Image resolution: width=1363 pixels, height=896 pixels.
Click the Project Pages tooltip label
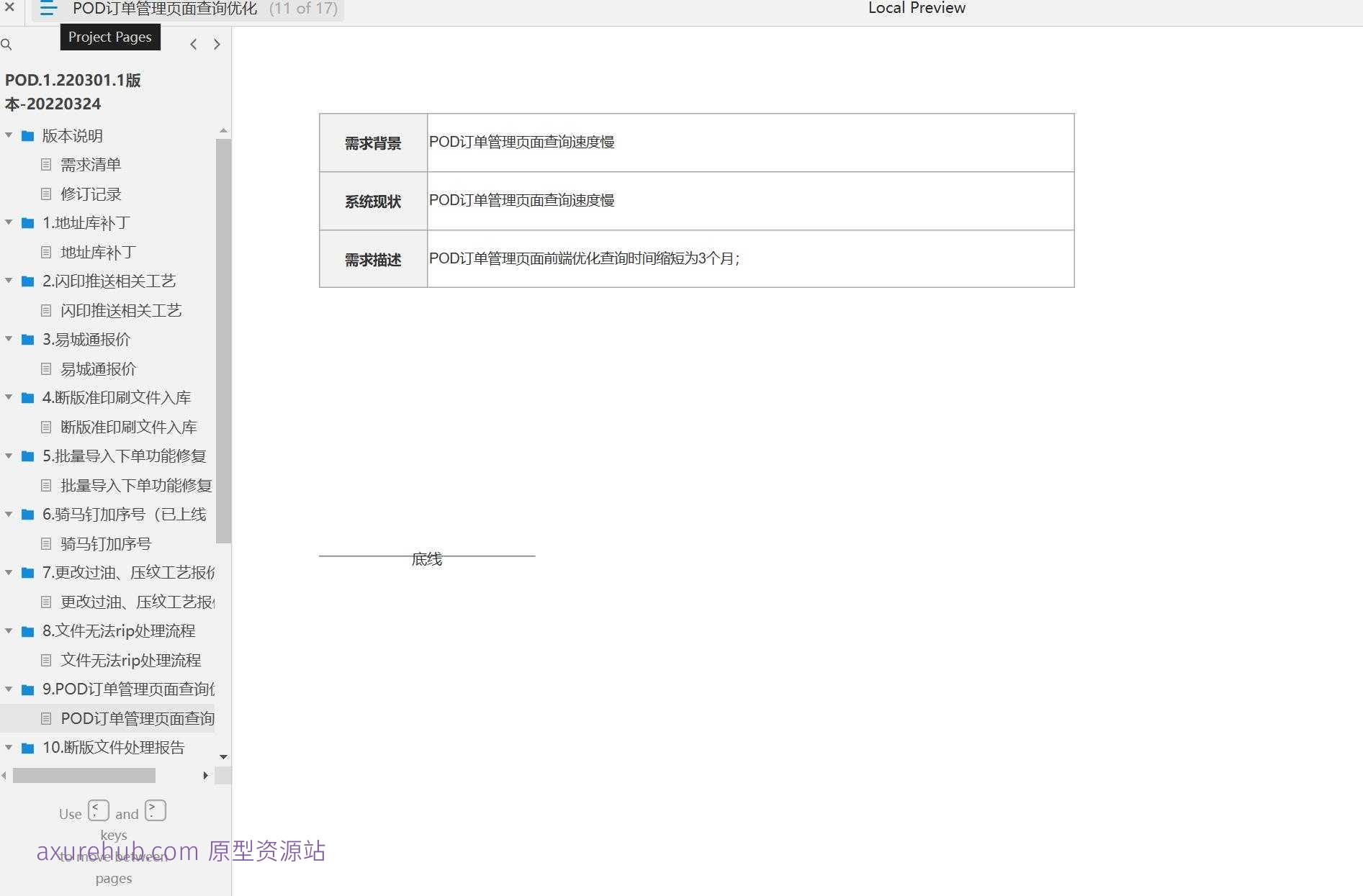pos(109,37)
